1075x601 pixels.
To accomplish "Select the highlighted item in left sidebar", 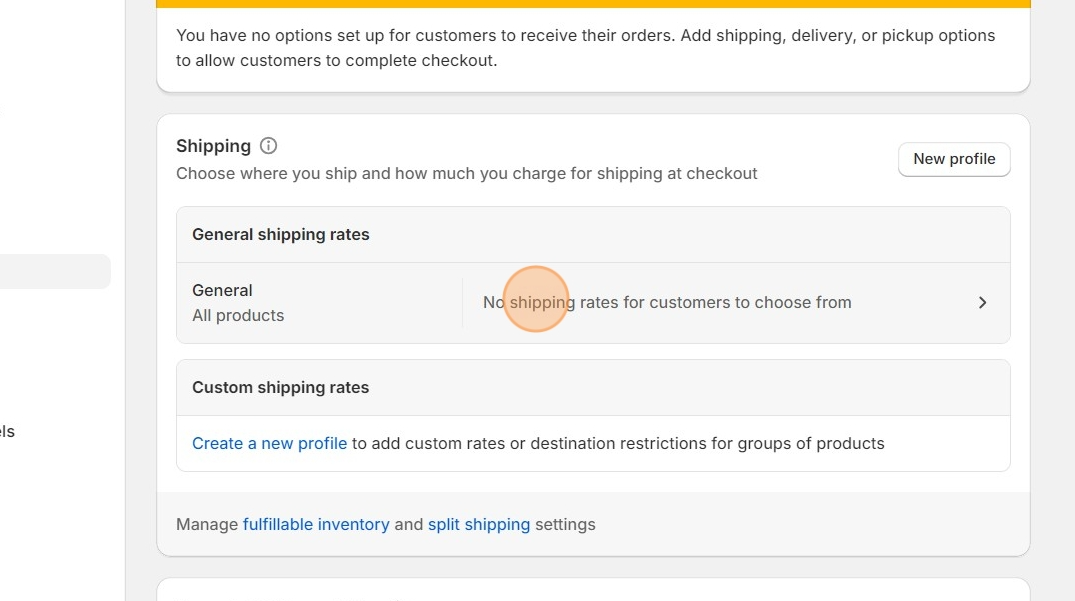I will (55, 272).
